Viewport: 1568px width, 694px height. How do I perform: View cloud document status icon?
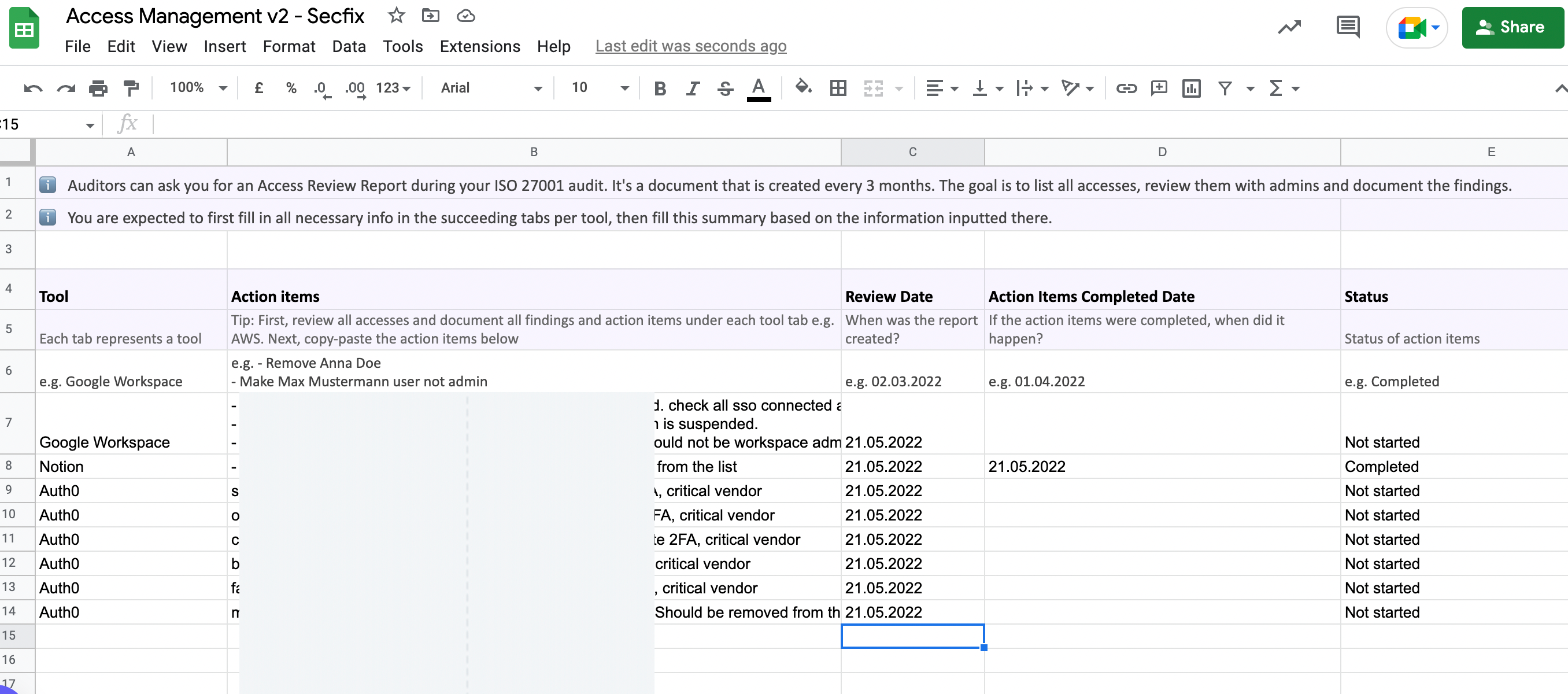465,15
